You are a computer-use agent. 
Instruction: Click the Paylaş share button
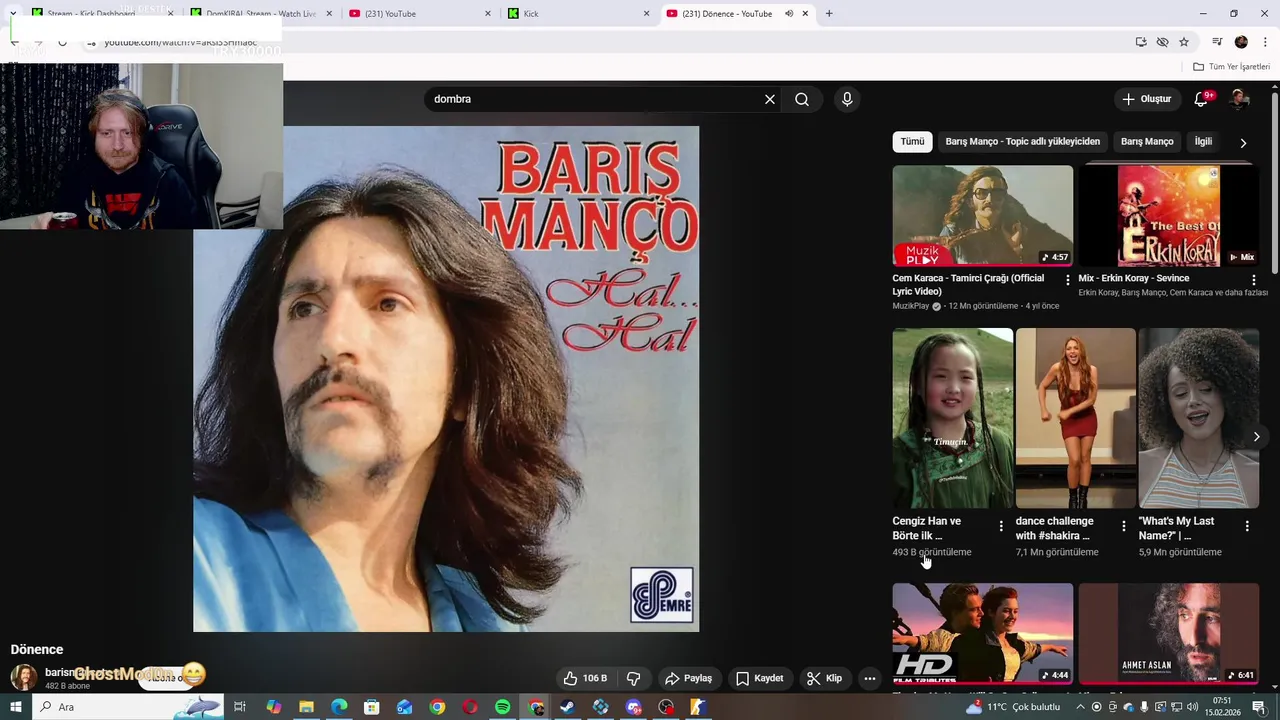pos(688,678)
